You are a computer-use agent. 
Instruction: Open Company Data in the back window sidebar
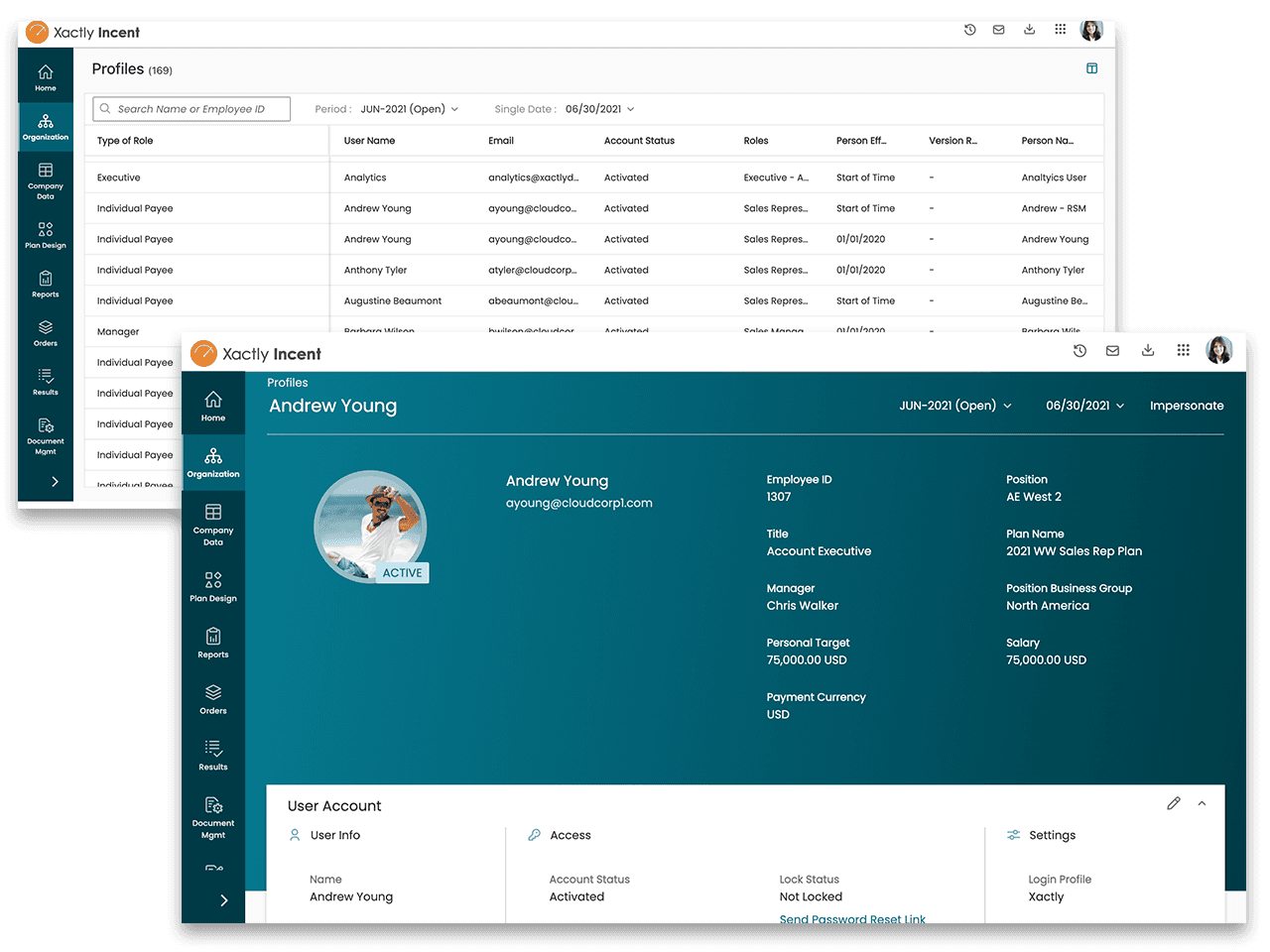tap(46, 180)
